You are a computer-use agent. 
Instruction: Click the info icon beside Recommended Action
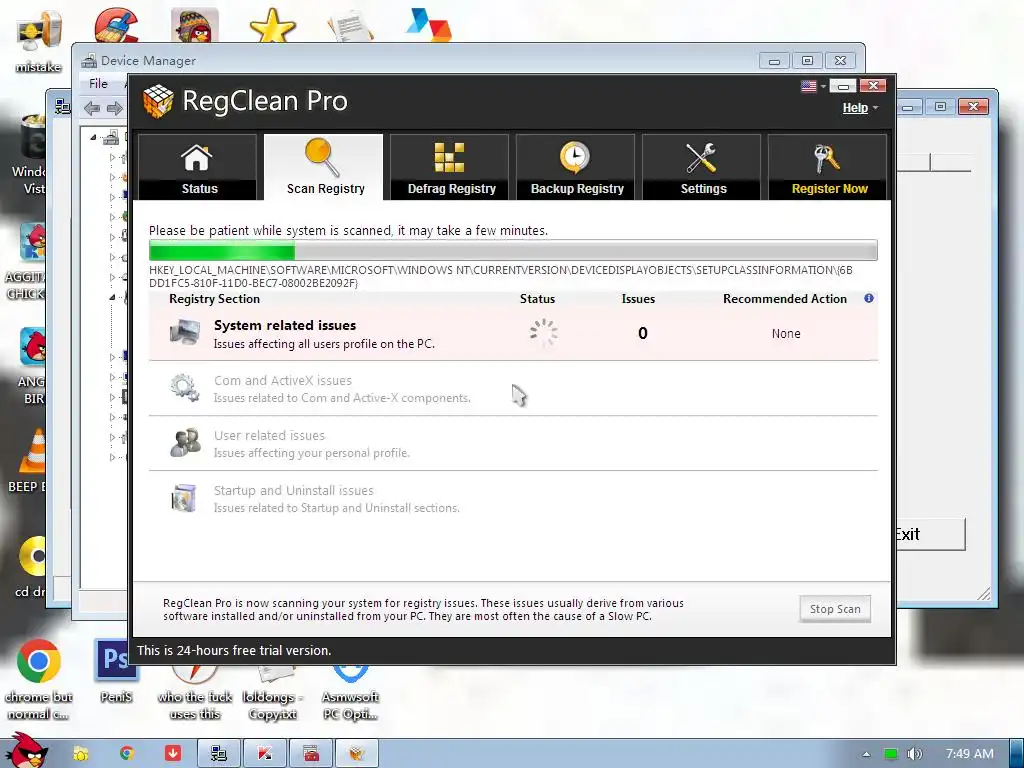point(869,298)
